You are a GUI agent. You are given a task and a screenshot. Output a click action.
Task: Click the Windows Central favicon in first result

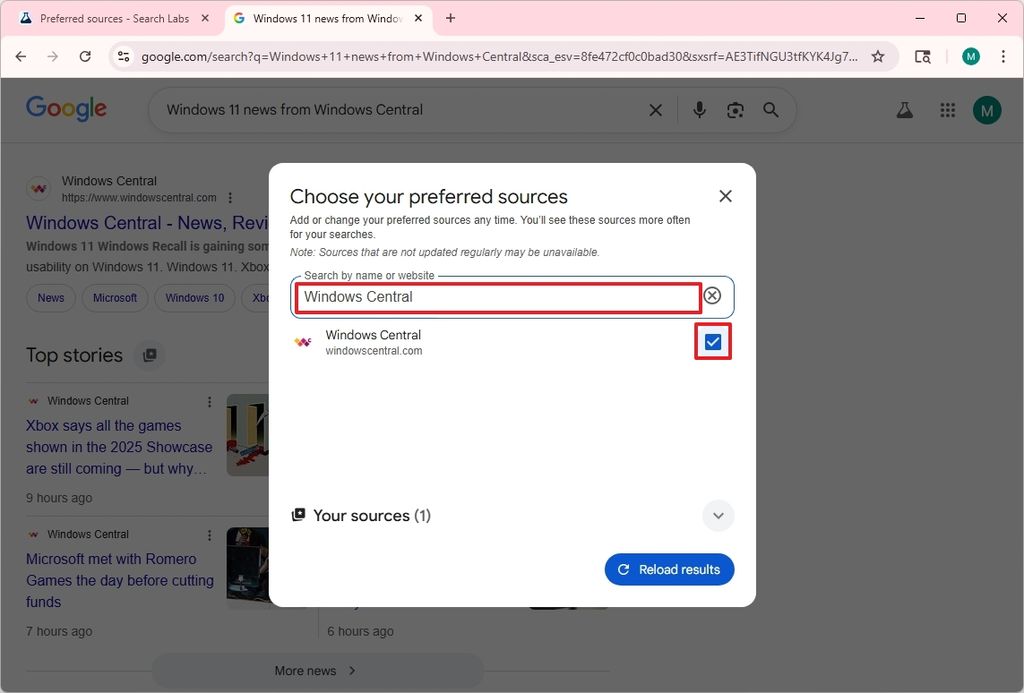(39, 189)
